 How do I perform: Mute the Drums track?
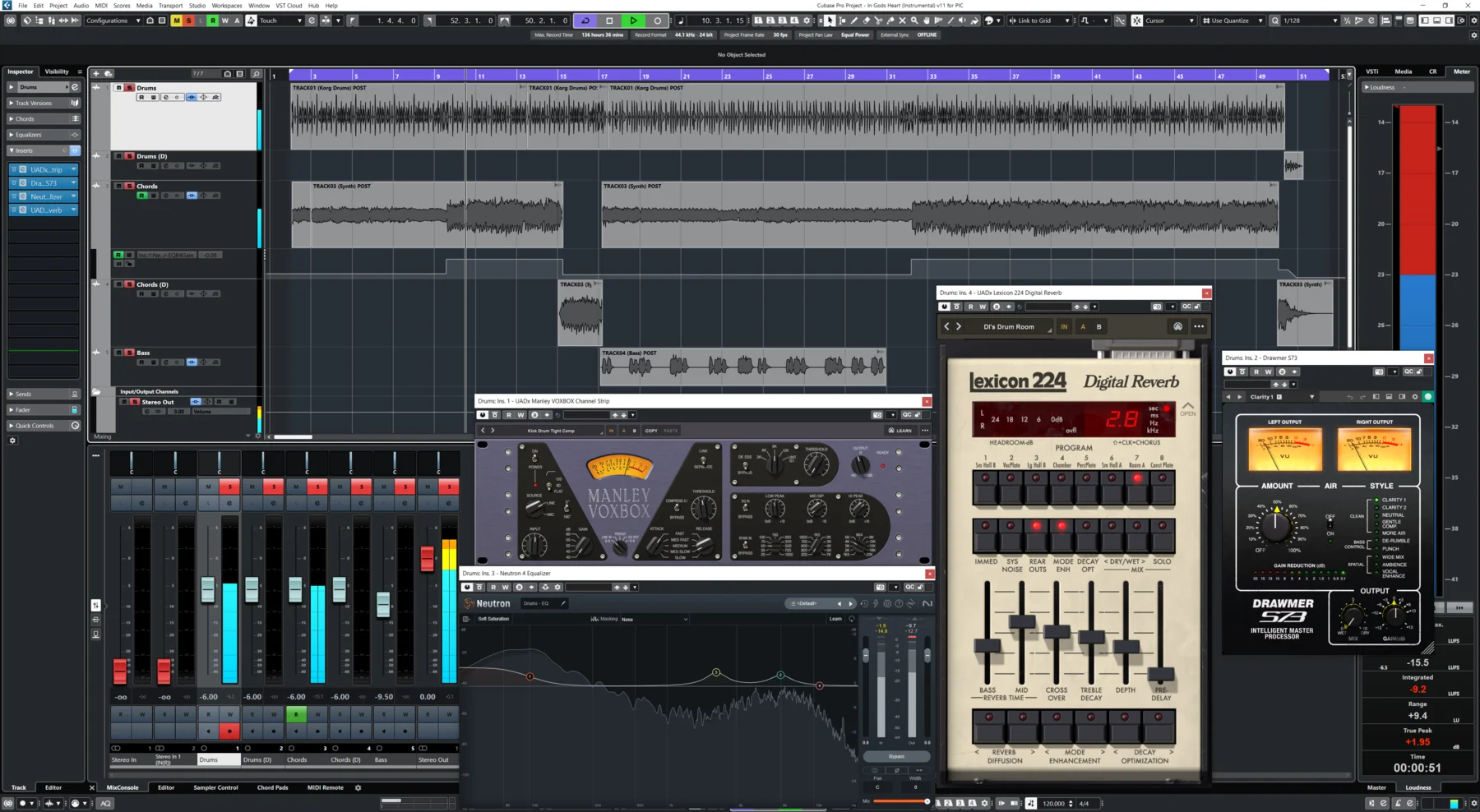coord(118,88)
